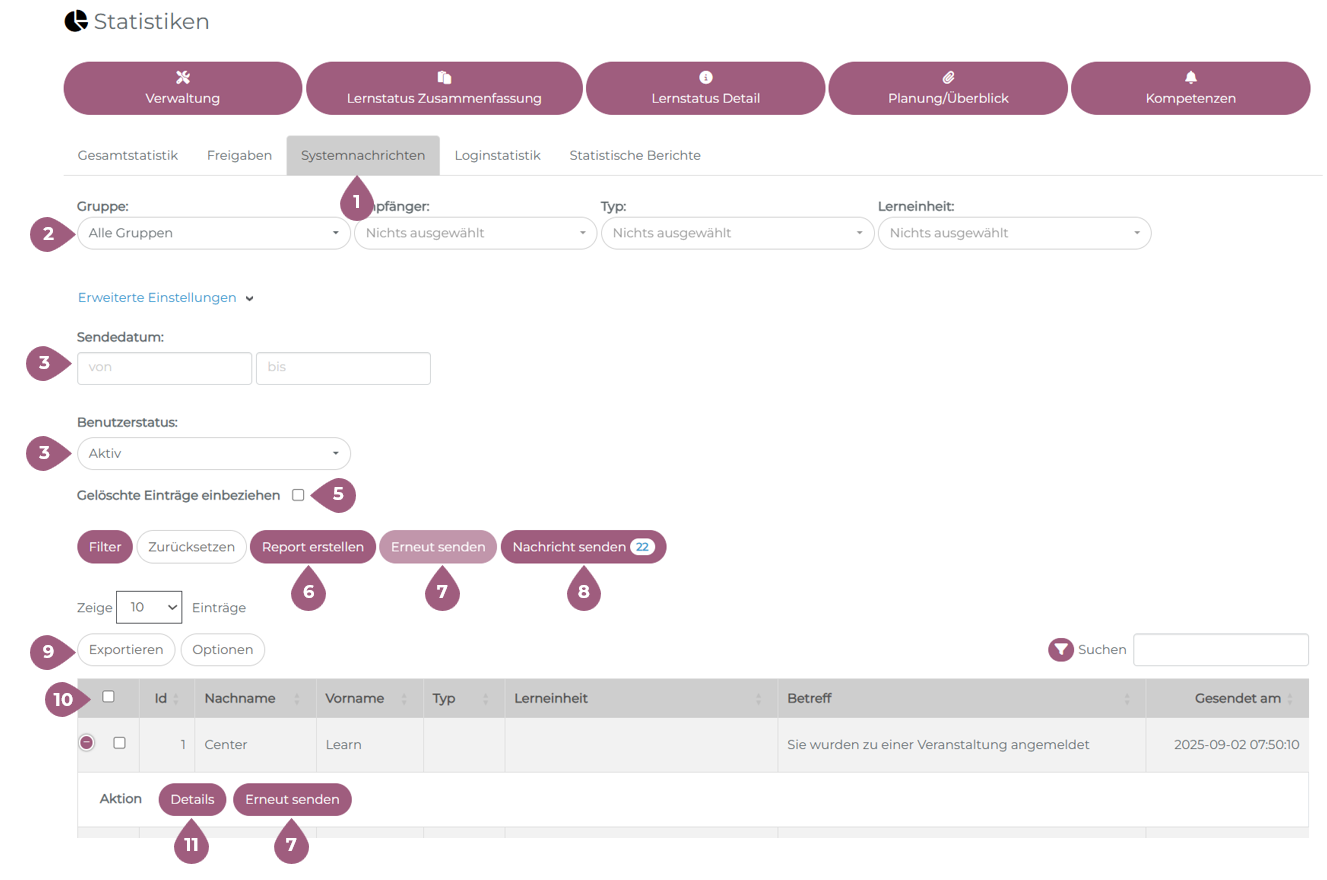Click the filter funnel icon beside Suchen
Image resolution: width=1327 pixels, height=880 pixels.
pyautogui.click(x=1060, y=650)
